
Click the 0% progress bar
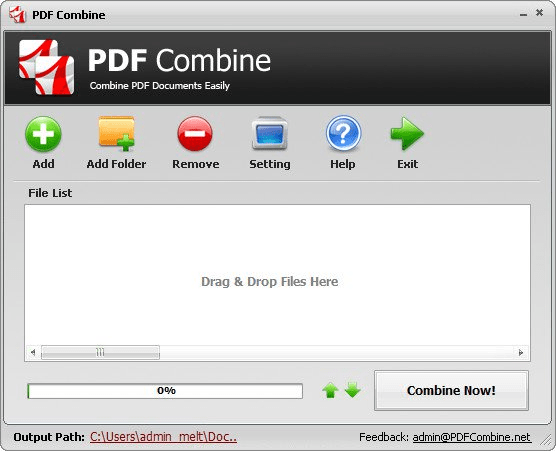pyautogui.click(x=165, y=391)
